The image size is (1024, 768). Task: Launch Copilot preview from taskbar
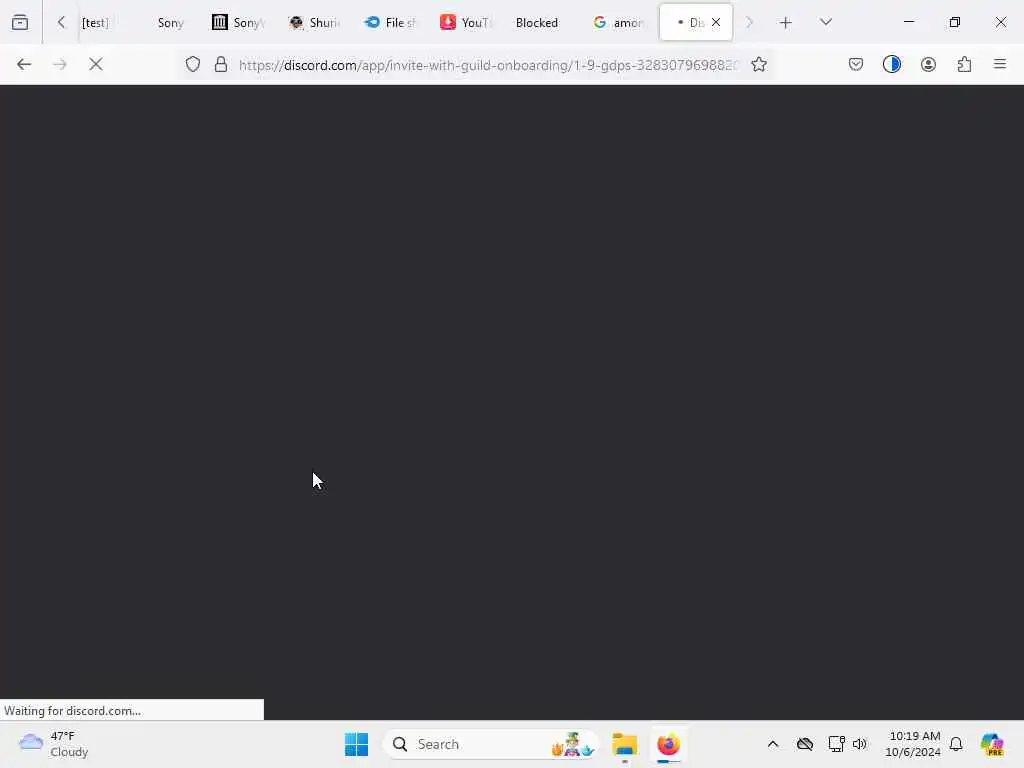click(x=992, y=744)
